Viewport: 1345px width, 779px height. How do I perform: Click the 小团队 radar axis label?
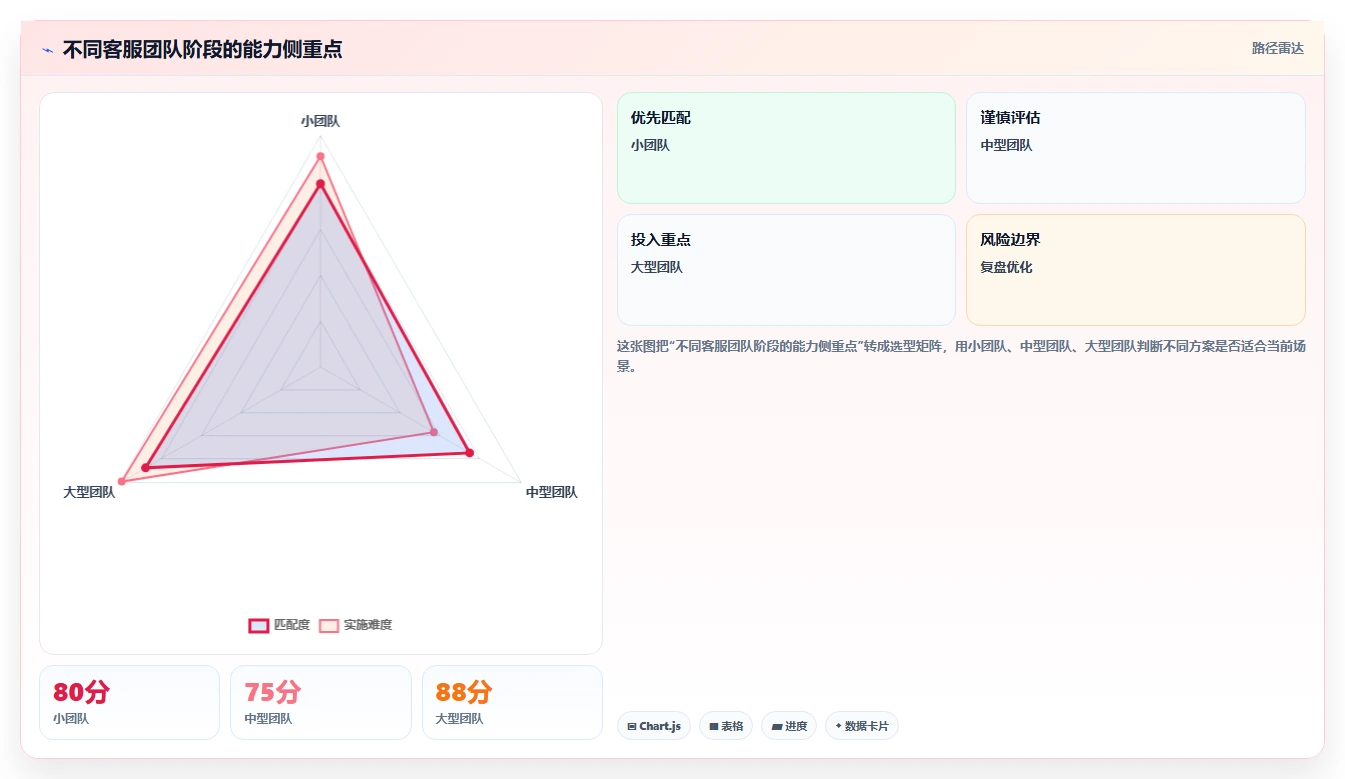click(320, 121)
